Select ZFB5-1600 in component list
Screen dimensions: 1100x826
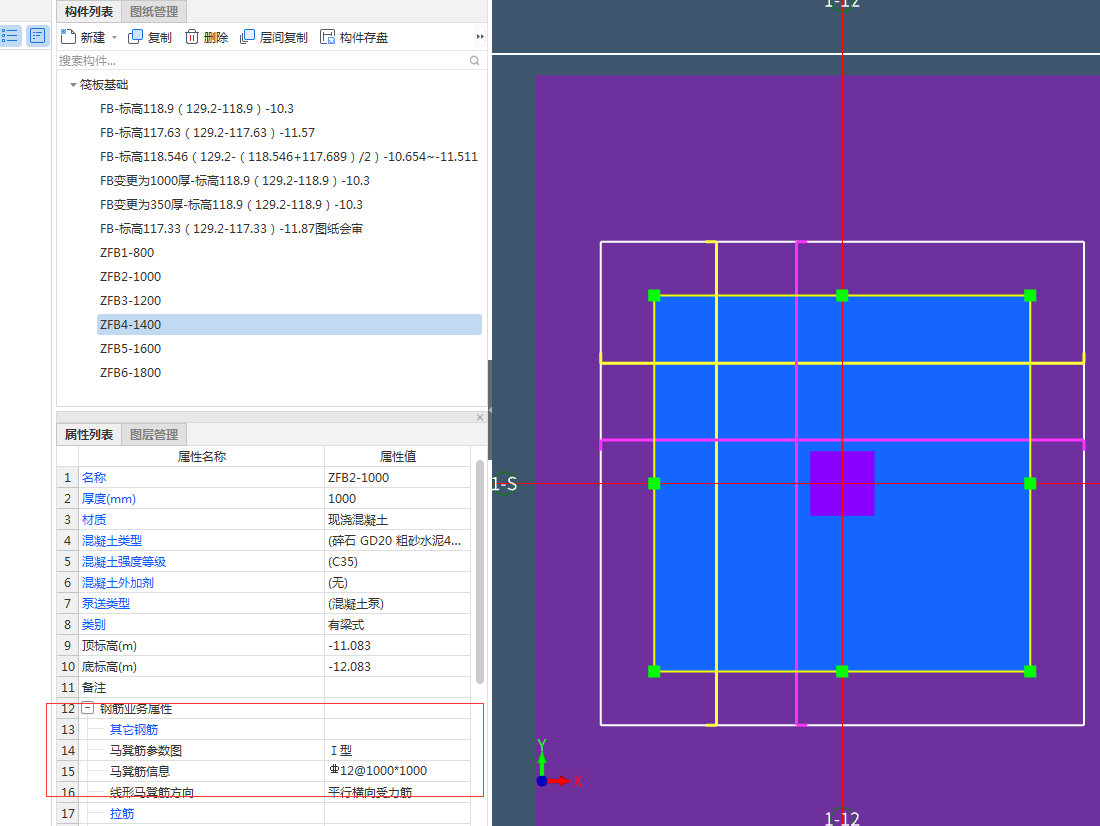point(130,349)
